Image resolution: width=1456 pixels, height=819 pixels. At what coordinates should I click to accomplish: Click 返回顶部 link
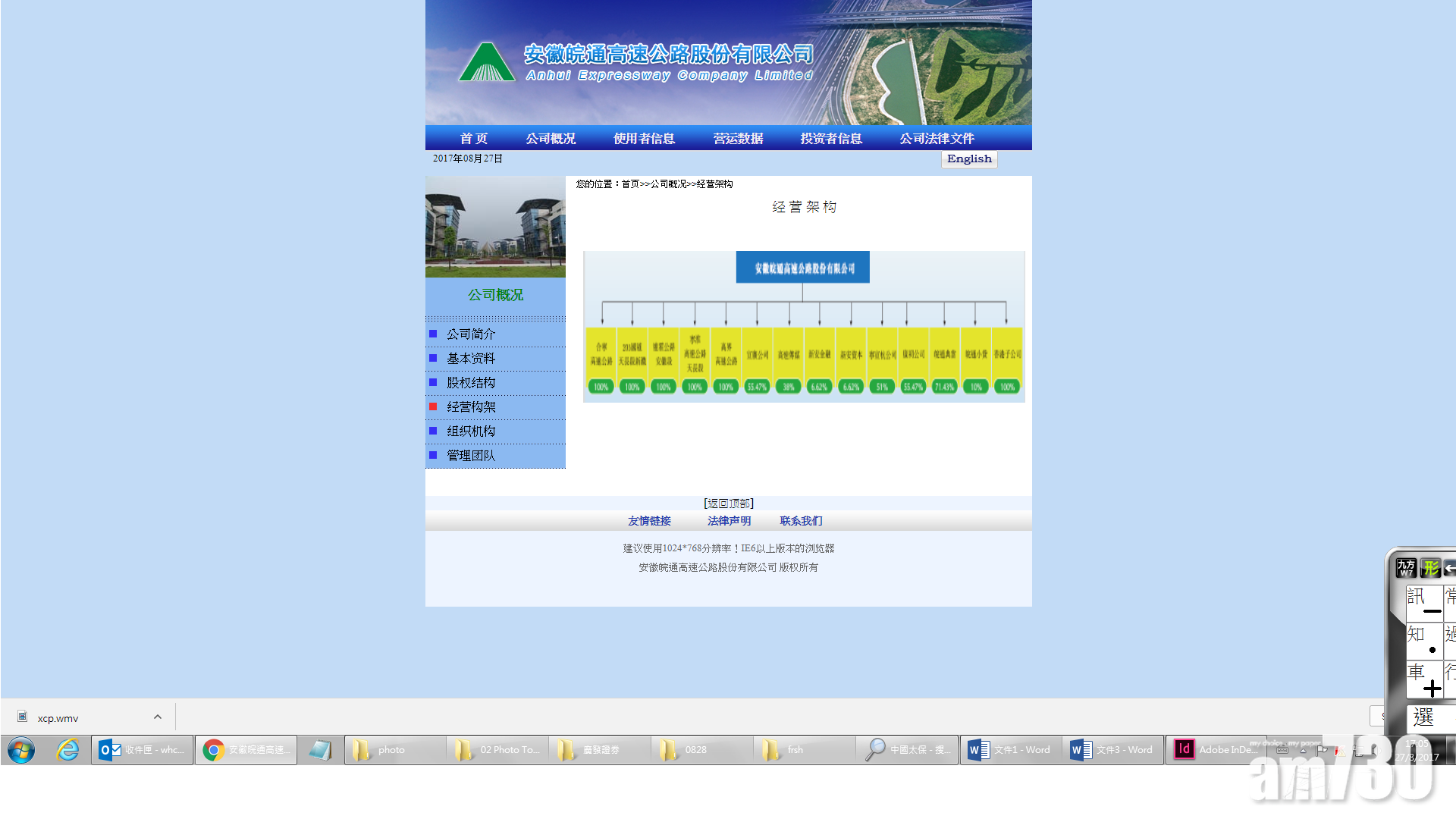point(728,504)
